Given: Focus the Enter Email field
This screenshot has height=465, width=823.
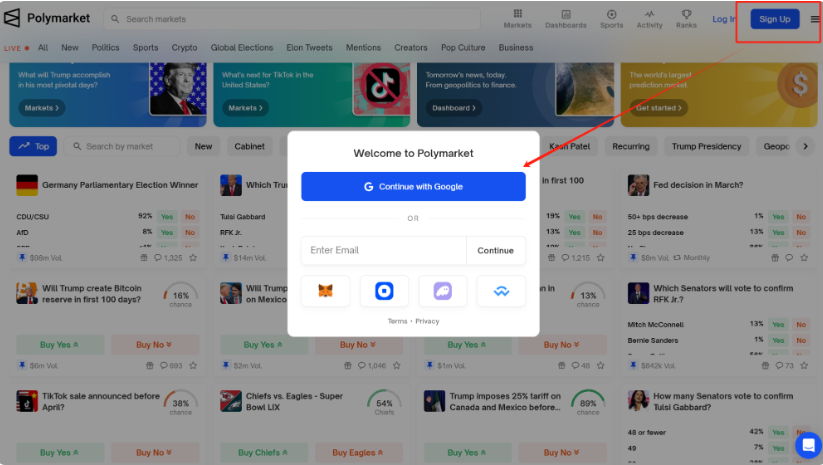Looking at the screenshot, I should [x=384, y=250].
